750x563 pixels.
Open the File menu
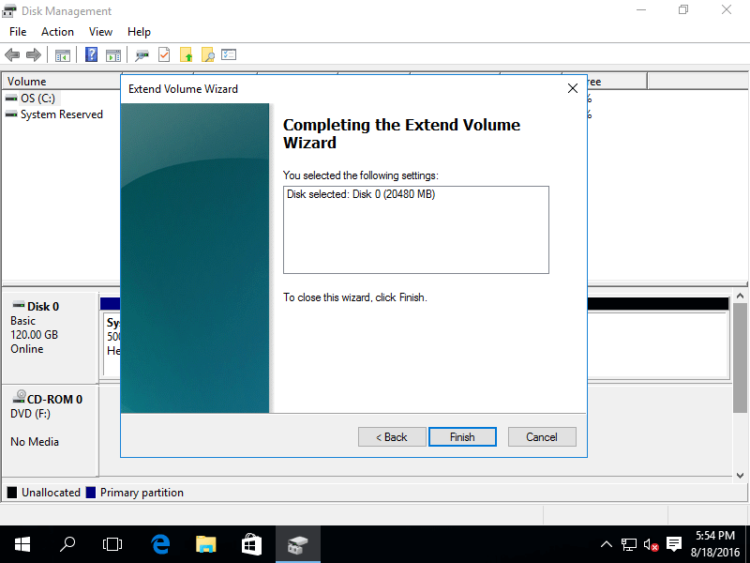[18, 32]
